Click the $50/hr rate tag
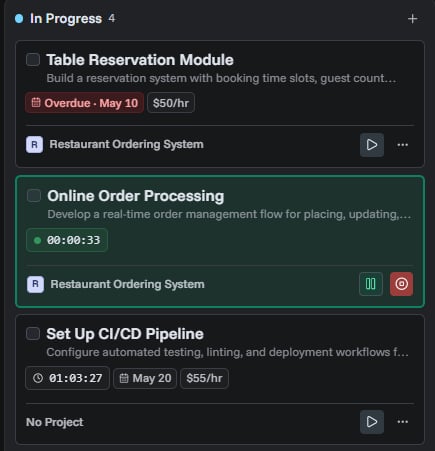Viewport: 435px width, 451px height. [171, 103]
